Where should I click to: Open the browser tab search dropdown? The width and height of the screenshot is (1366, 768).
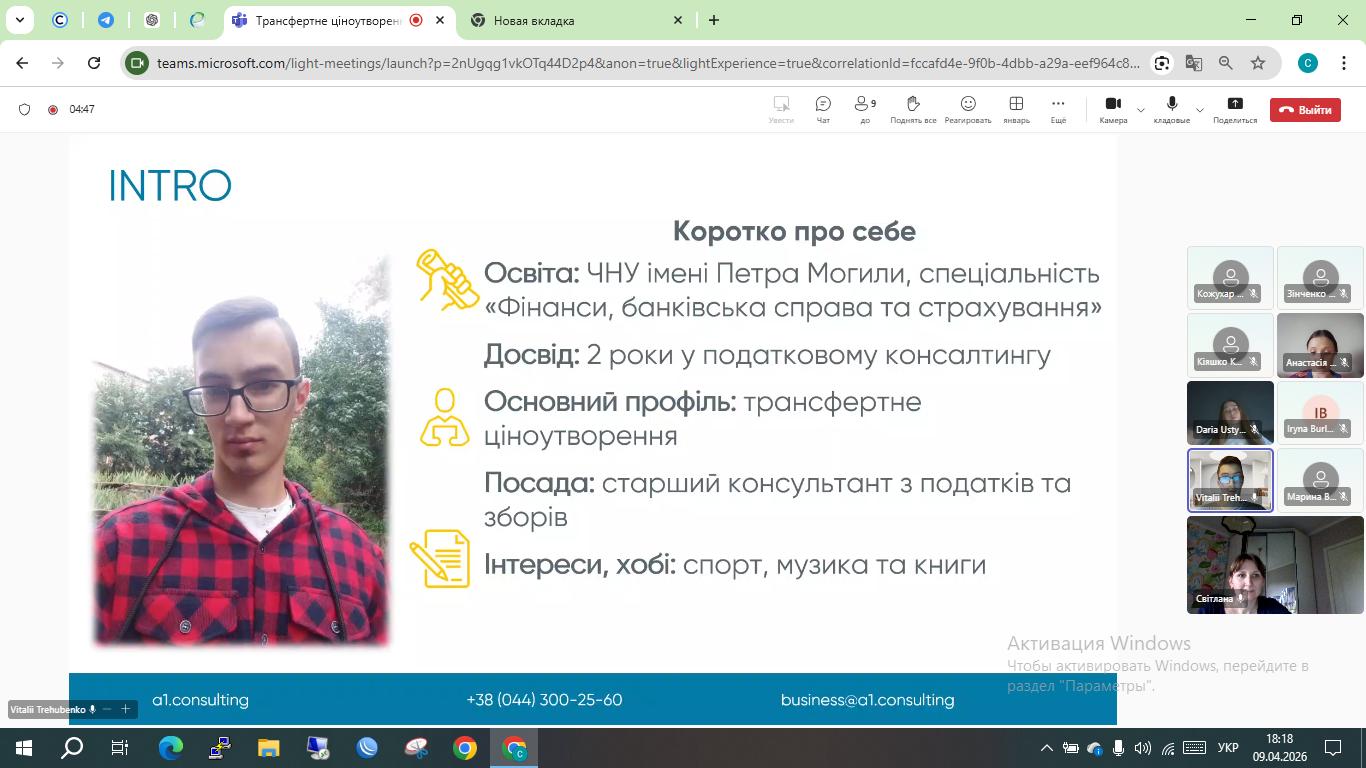19,20
